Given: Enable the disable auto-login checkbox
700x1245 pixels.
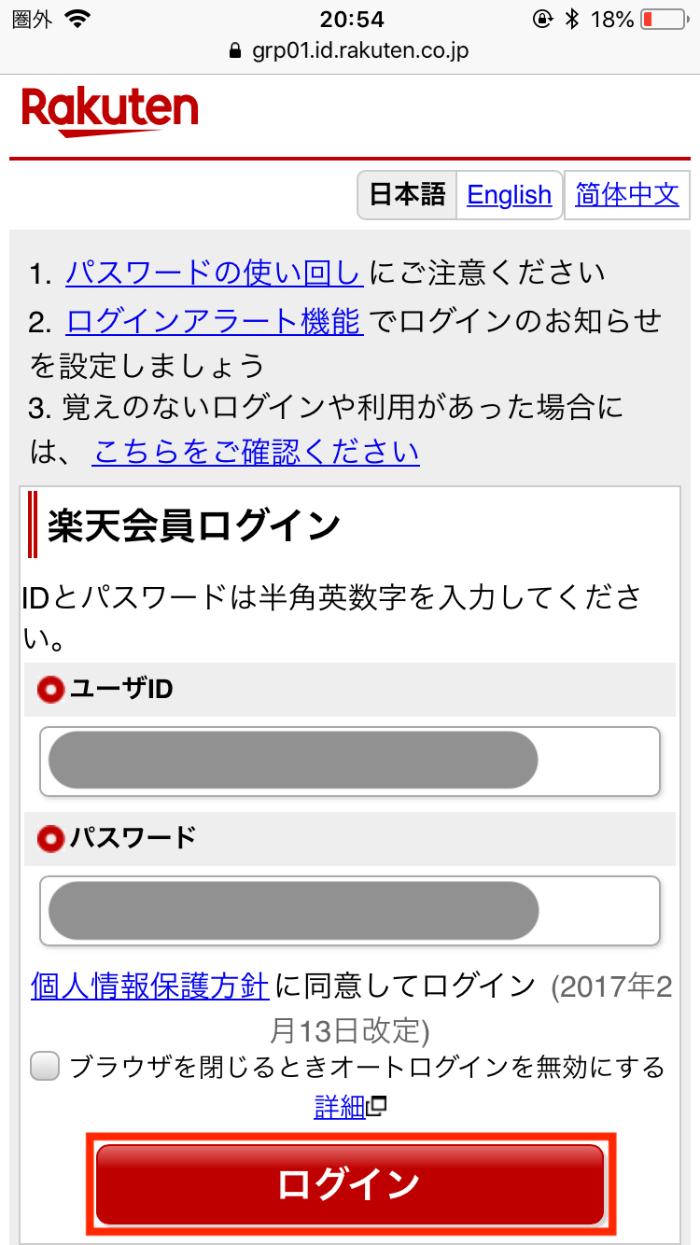Looking at the screenshot, I should [45, 1067].
